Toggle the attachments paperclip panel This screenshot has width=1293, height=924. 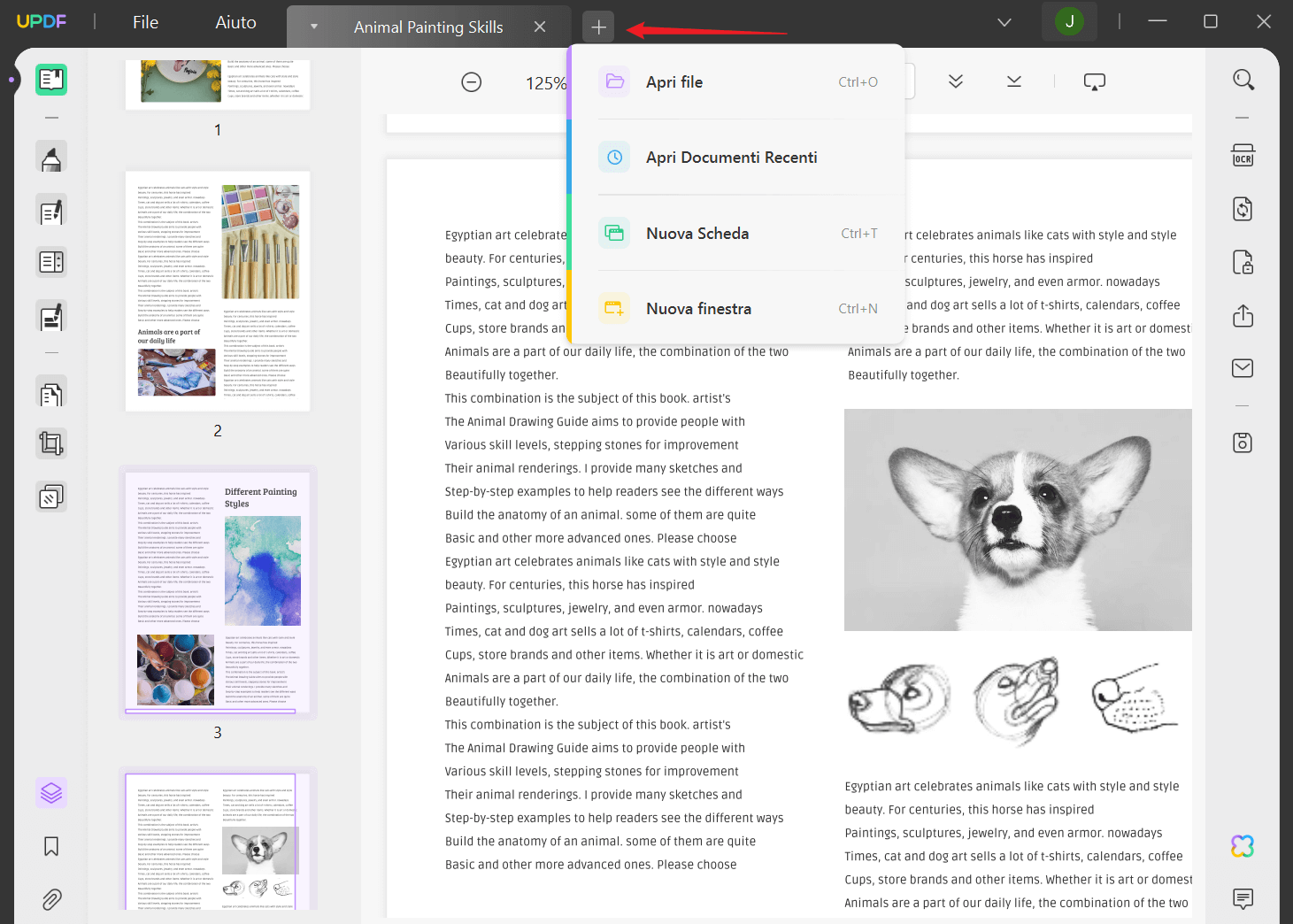pos(51,899)
